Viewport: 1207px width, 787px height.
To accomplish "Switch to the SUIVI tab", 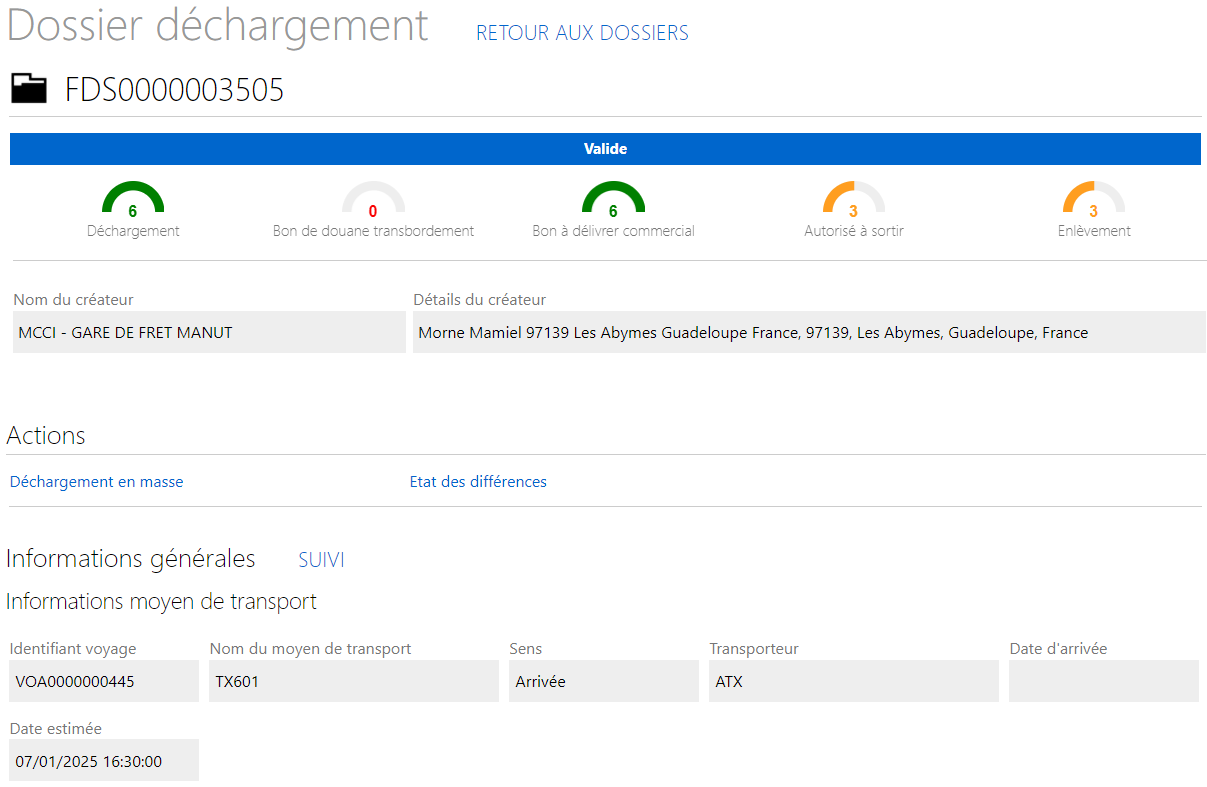I will [321, 560].
